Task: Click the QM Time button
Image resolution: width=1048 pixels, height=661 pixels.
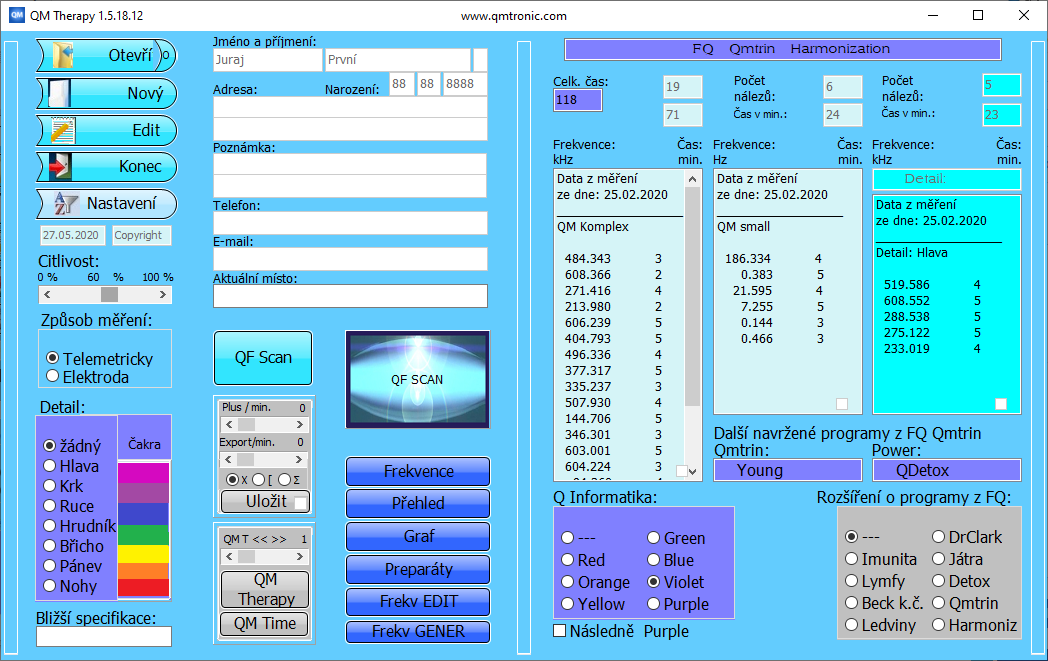Action: (265, 624)
